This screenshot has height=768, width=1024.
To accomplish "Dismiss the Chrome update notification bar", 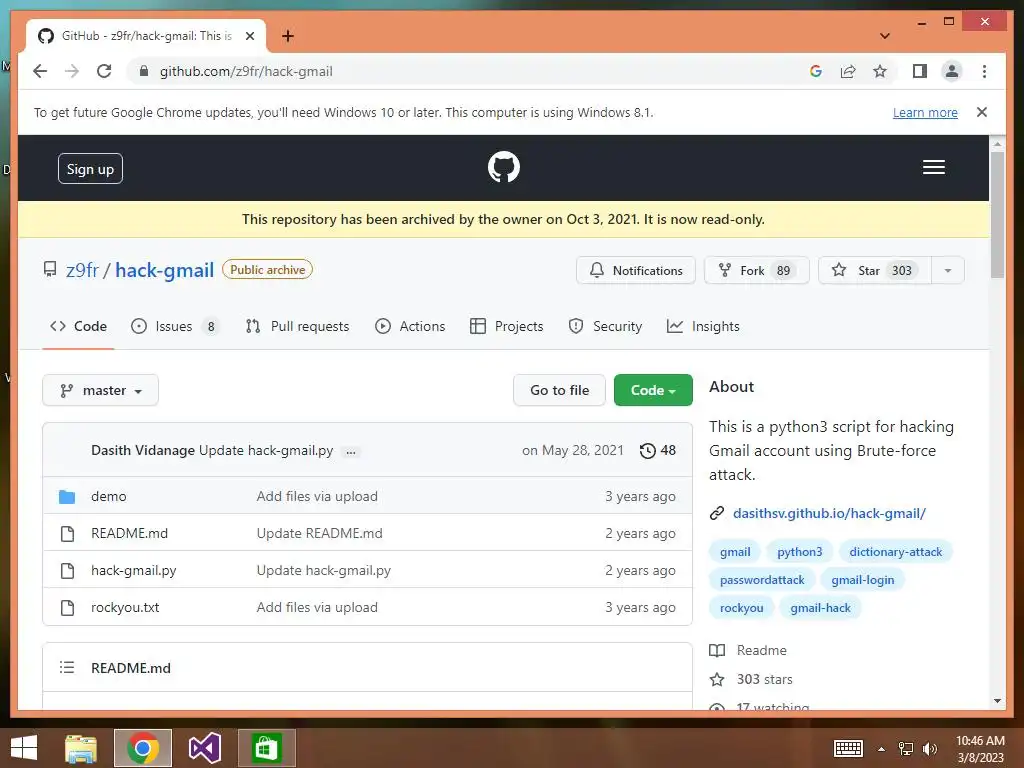I will coord(981,112).
